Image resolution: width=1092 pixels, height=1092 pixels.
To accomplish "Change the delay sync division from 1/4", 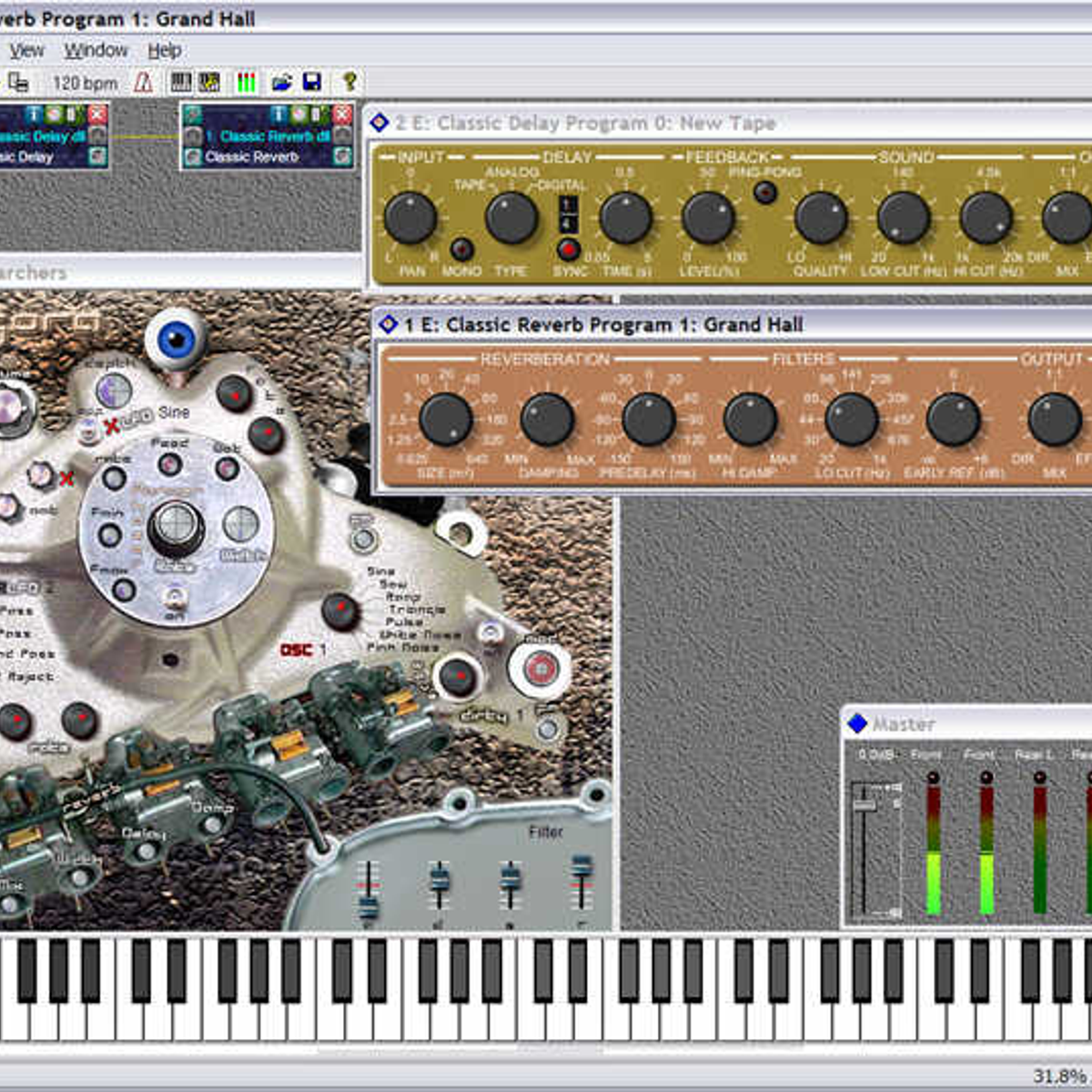I will (x=568, y=214).
